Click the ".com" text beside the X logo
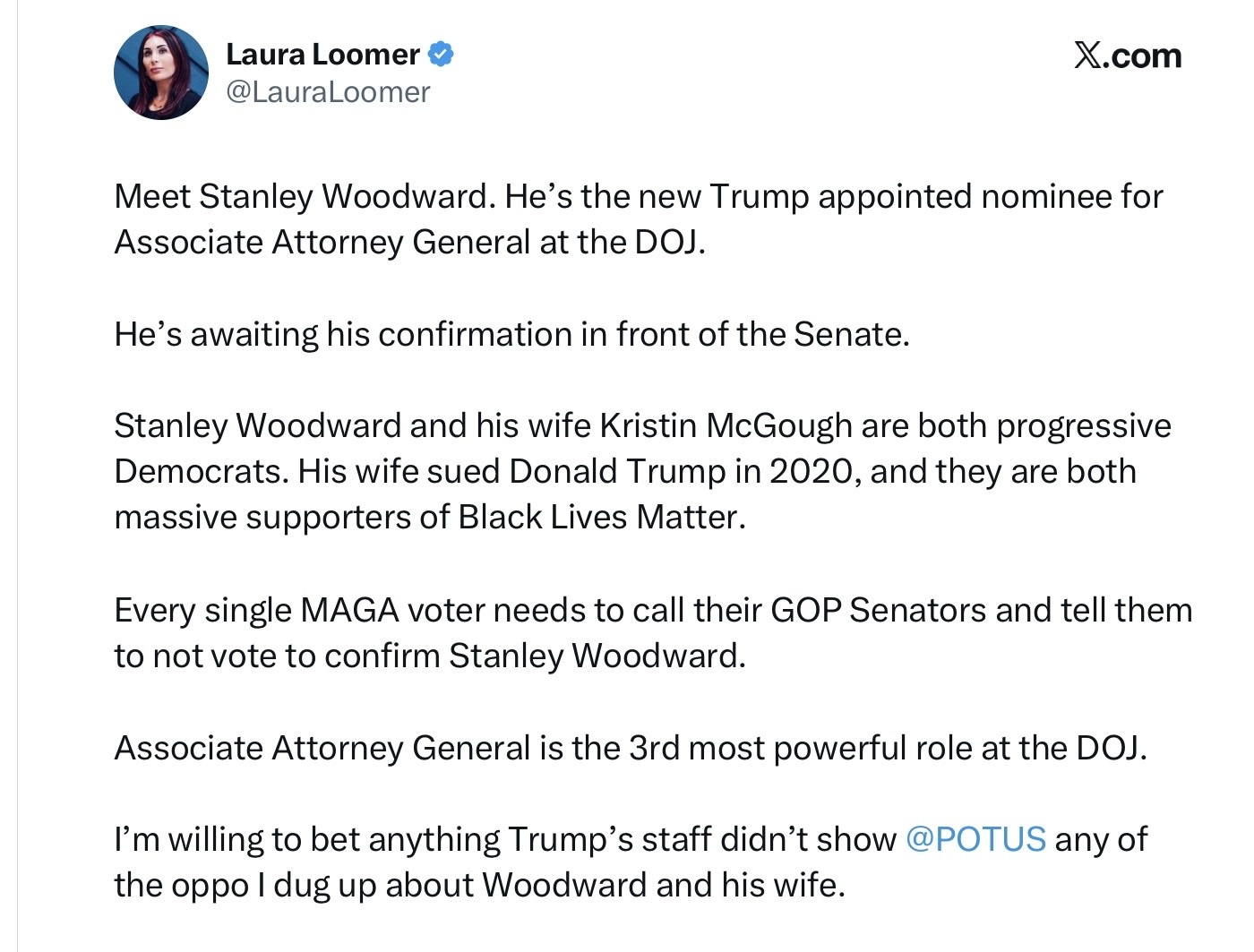The height and width of the screenshot is (952, 1254). 1143,56
